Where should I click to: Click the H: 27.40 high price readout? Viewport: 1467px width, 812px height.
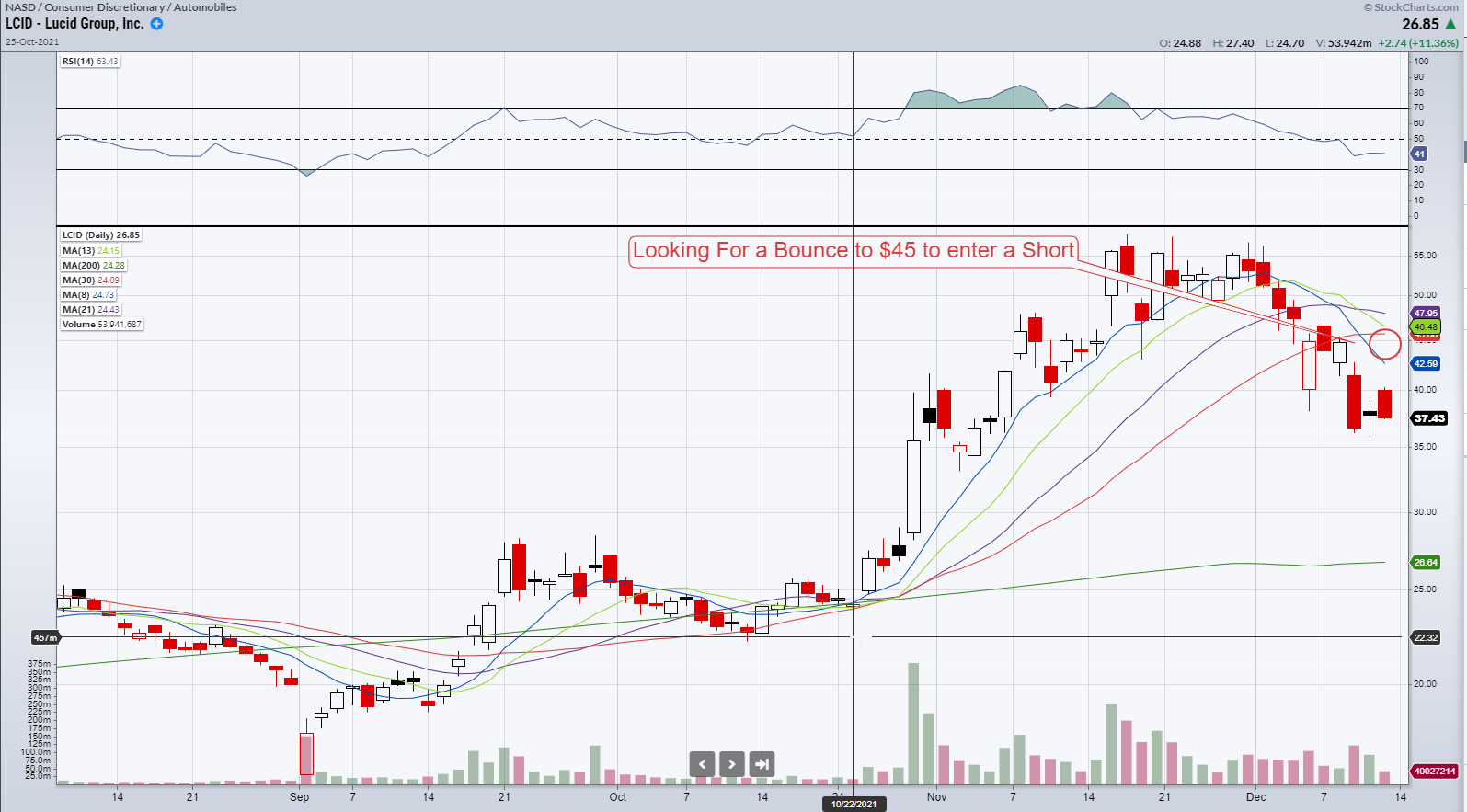(1233, 43)
